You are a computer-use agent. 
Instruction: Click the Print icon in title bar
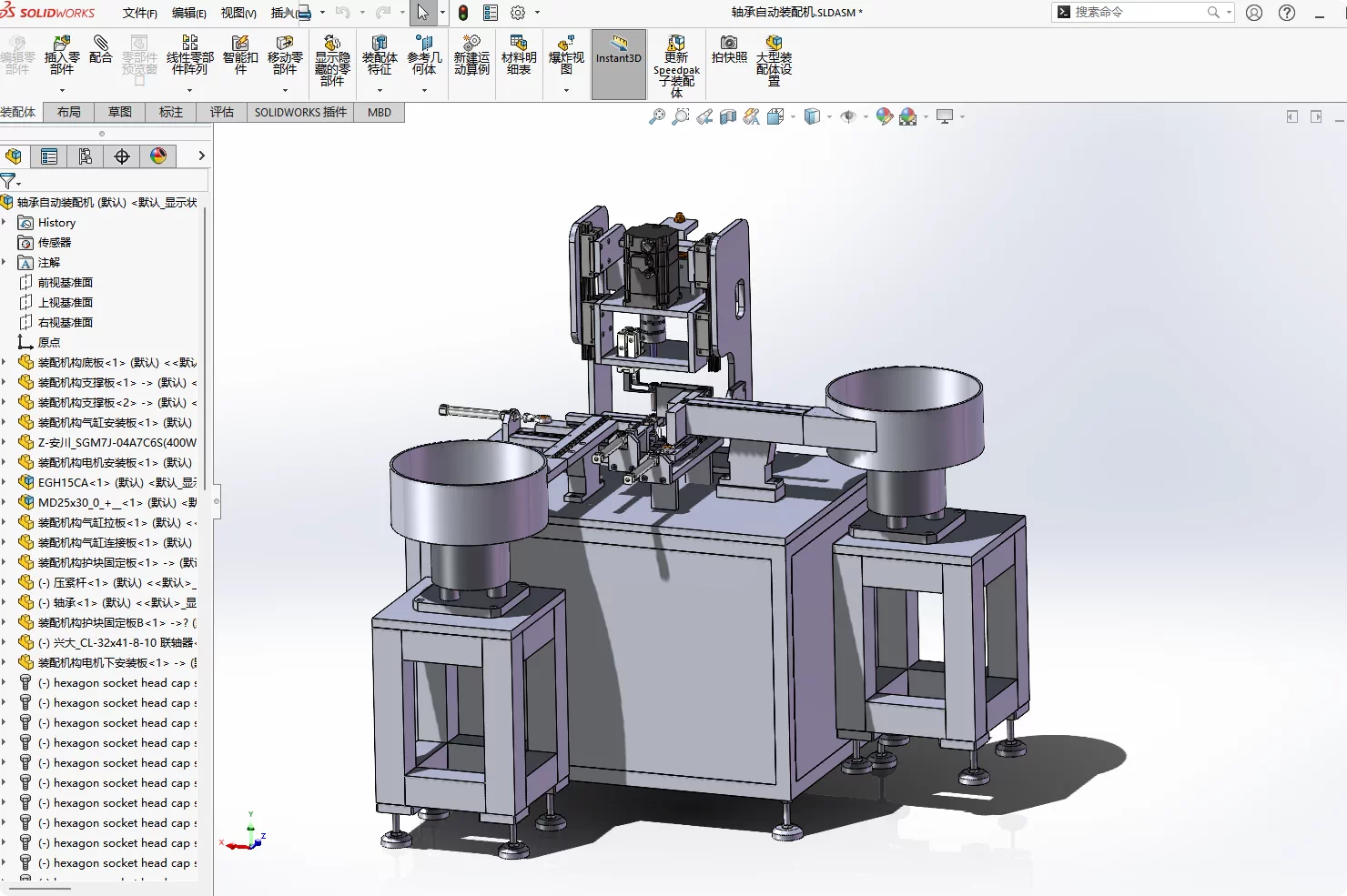304,13
